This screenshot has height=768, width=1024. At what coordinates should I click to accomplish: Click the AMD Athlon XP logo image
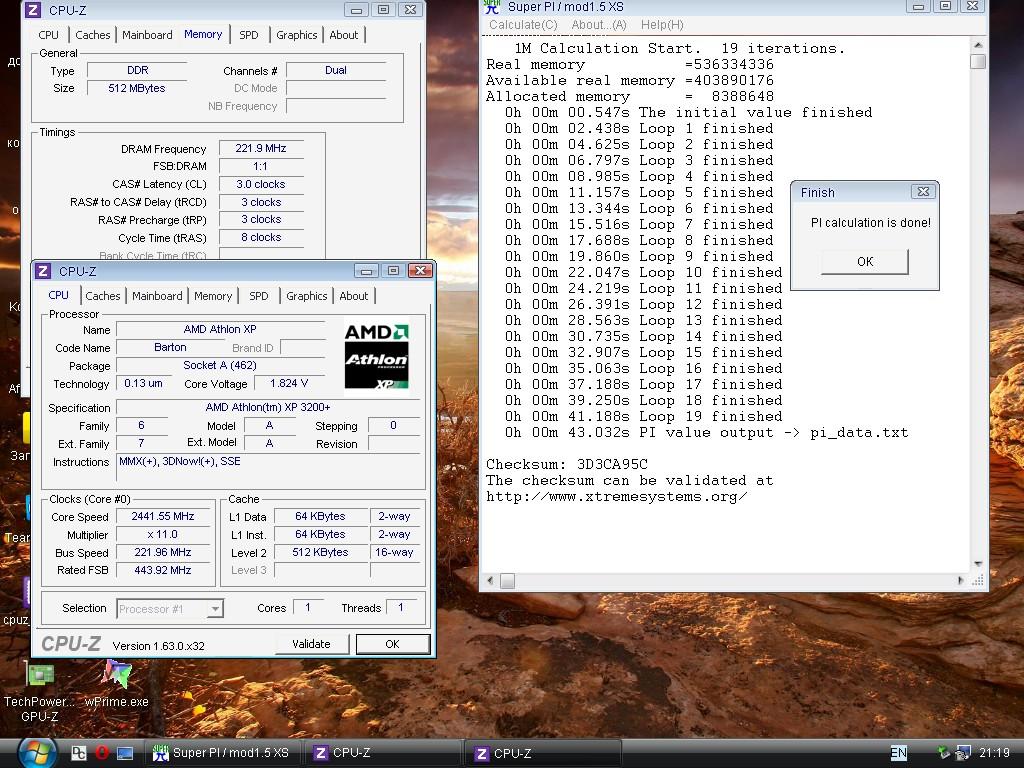tap(376, 357)
